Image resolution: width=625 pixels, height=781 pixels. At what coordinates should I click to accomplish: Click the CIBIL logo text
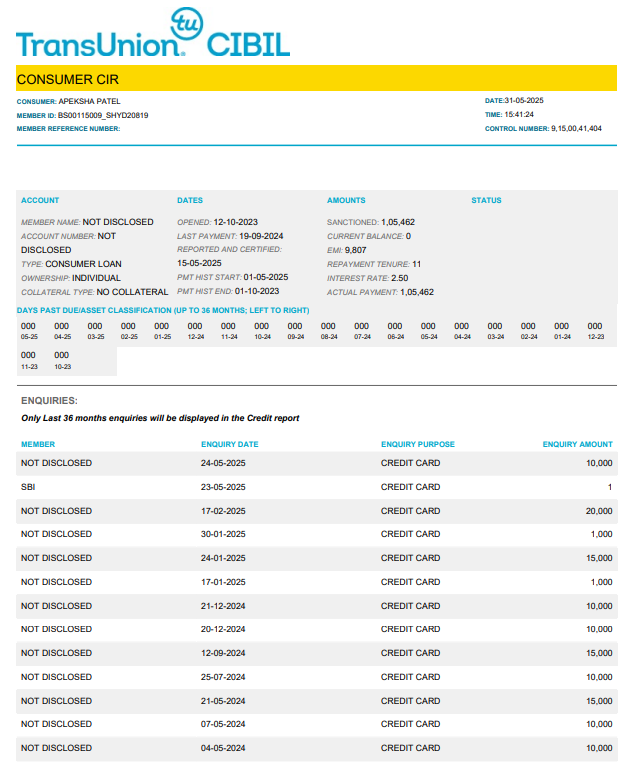248,45
